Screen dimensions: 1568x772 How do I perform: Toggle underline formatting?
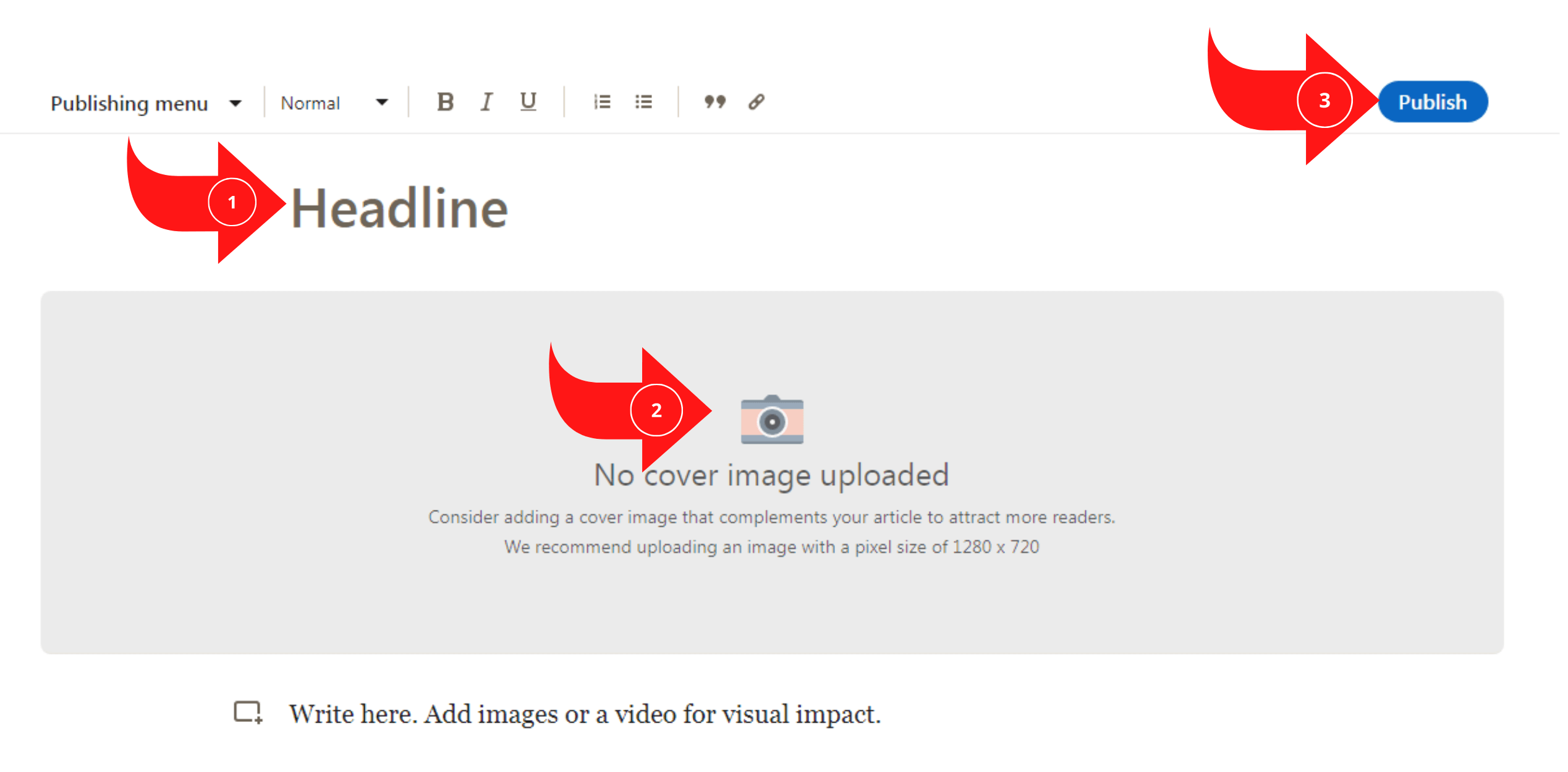click(528, 102)
